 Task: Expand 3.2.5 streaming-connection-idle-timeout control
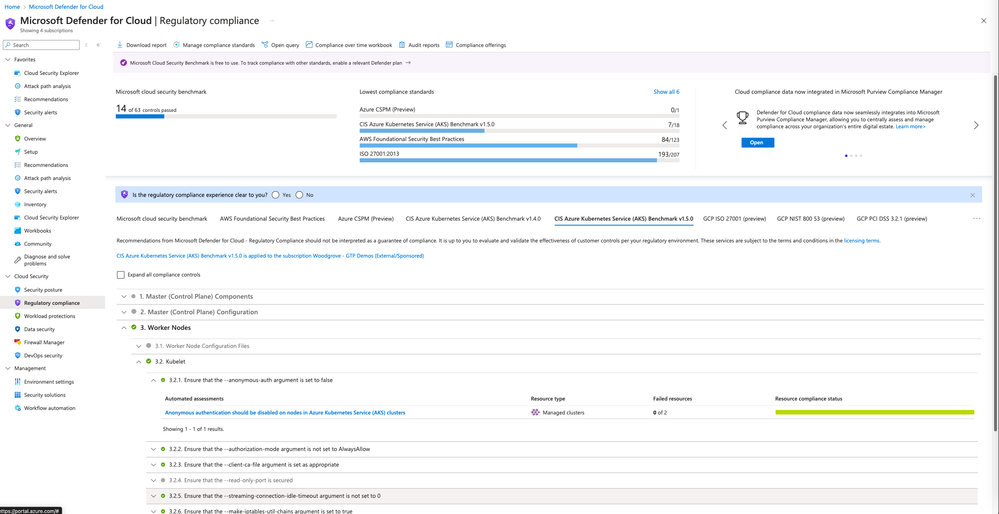tap(154, 496)
